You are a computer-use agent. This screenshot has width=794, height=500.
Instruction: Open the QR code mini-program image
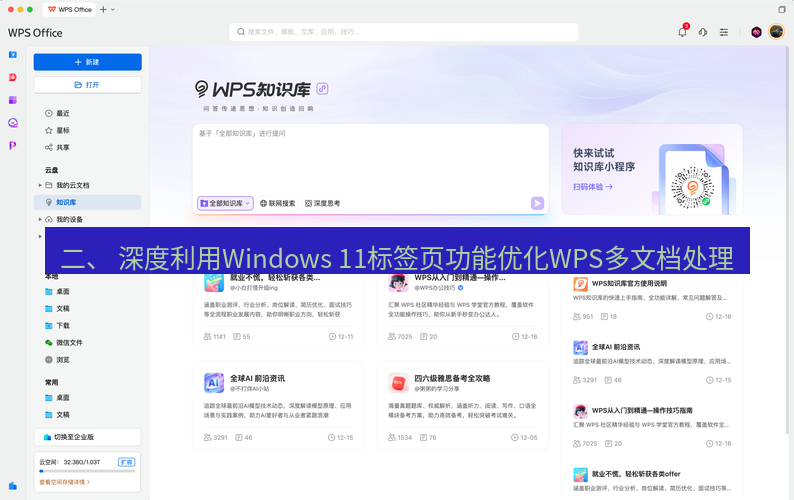(x=693, y=187)
